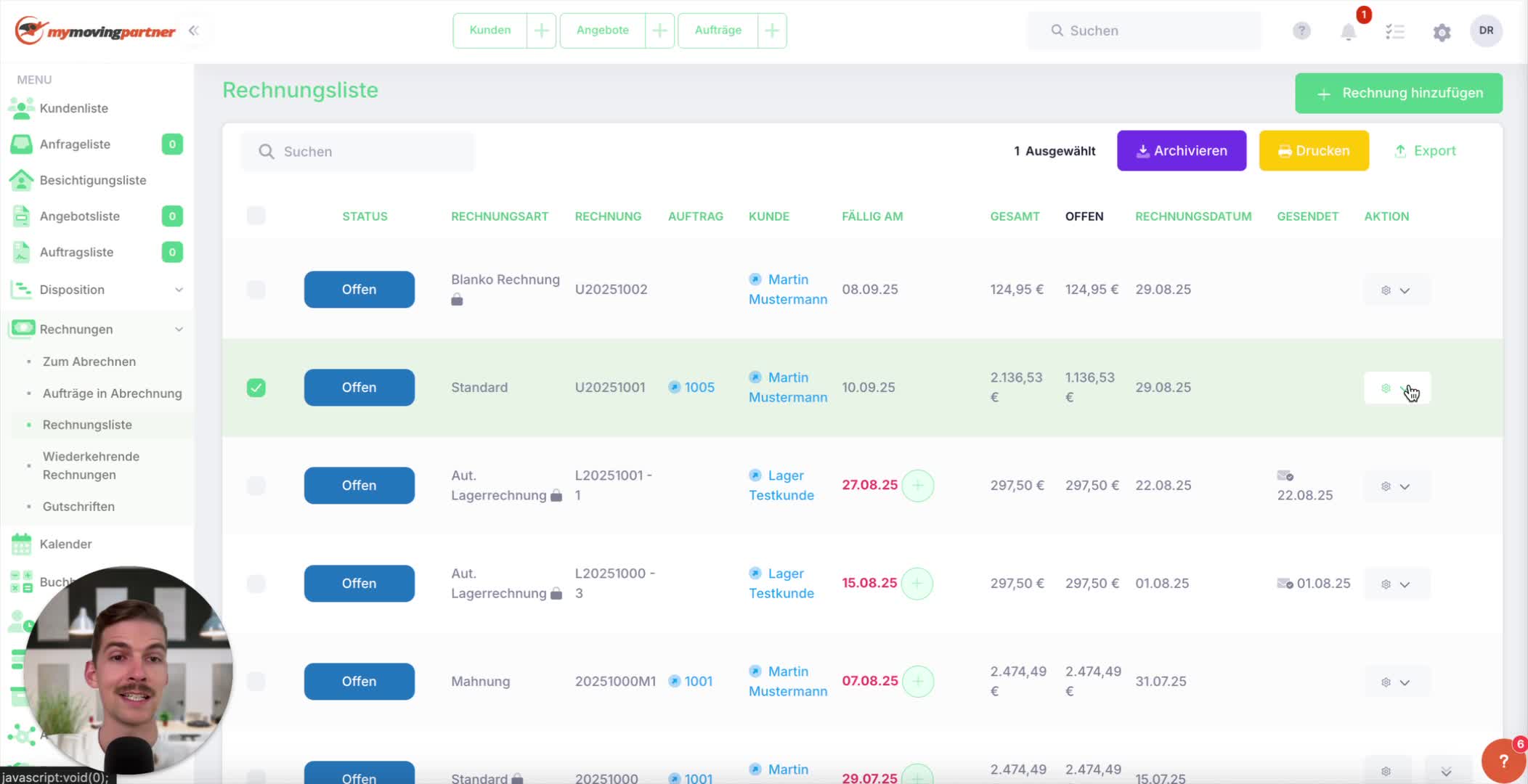Click the Suchen field above invoice table
Viewport: 1528px width, 784px height.
tap(357, 152)
